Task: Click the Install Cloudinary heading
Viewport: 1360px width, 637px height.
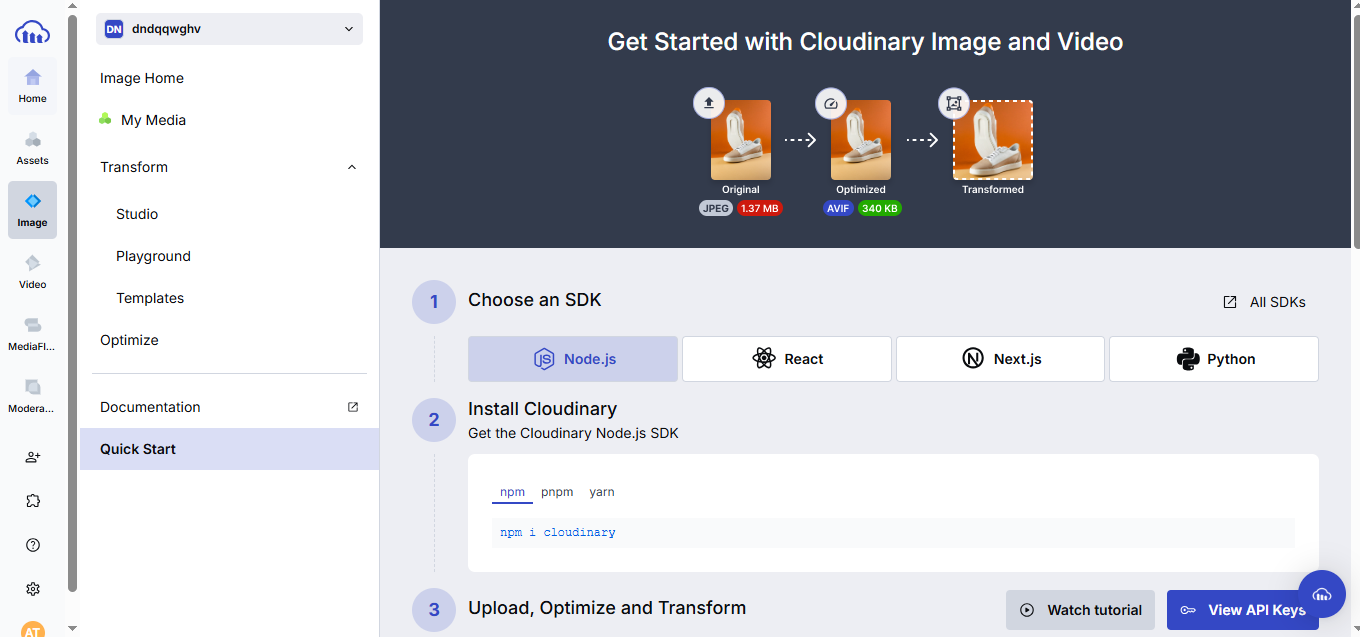Action: (543, 409)
